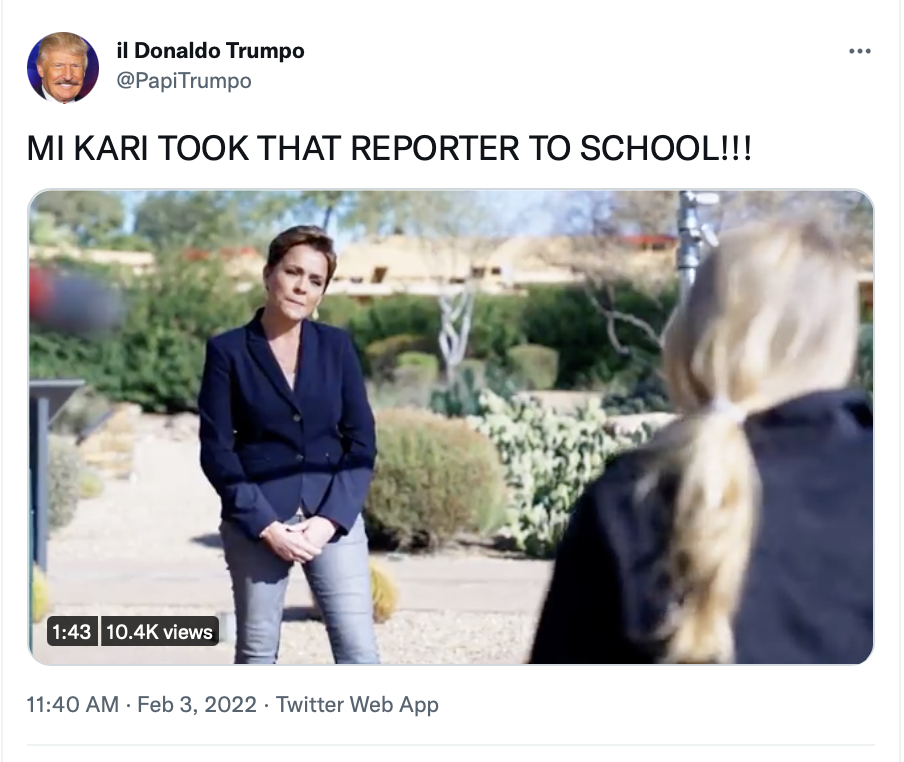Click the 10.4K views label on video
This screenshot has width=904, height=762.
click(x=160, y=632)
